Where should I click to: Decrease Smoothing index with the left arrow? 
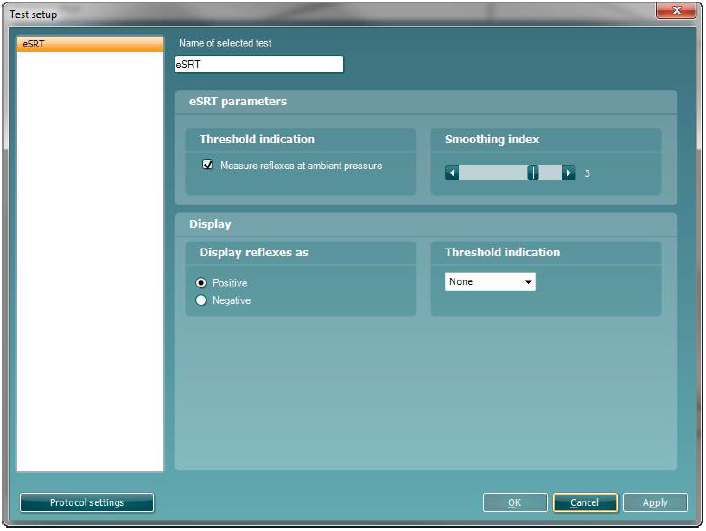tap(452, 173)
